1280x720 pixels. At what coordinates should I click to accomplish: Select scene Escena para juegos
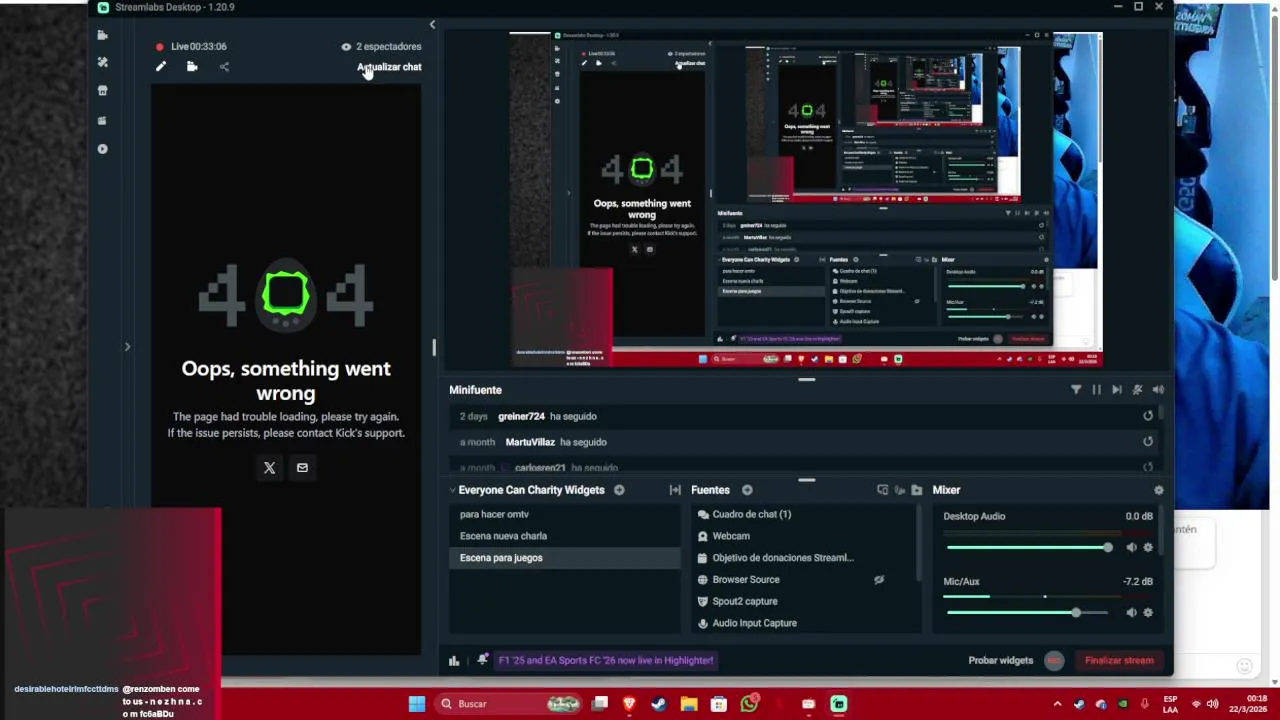click(x=565, y=558)
